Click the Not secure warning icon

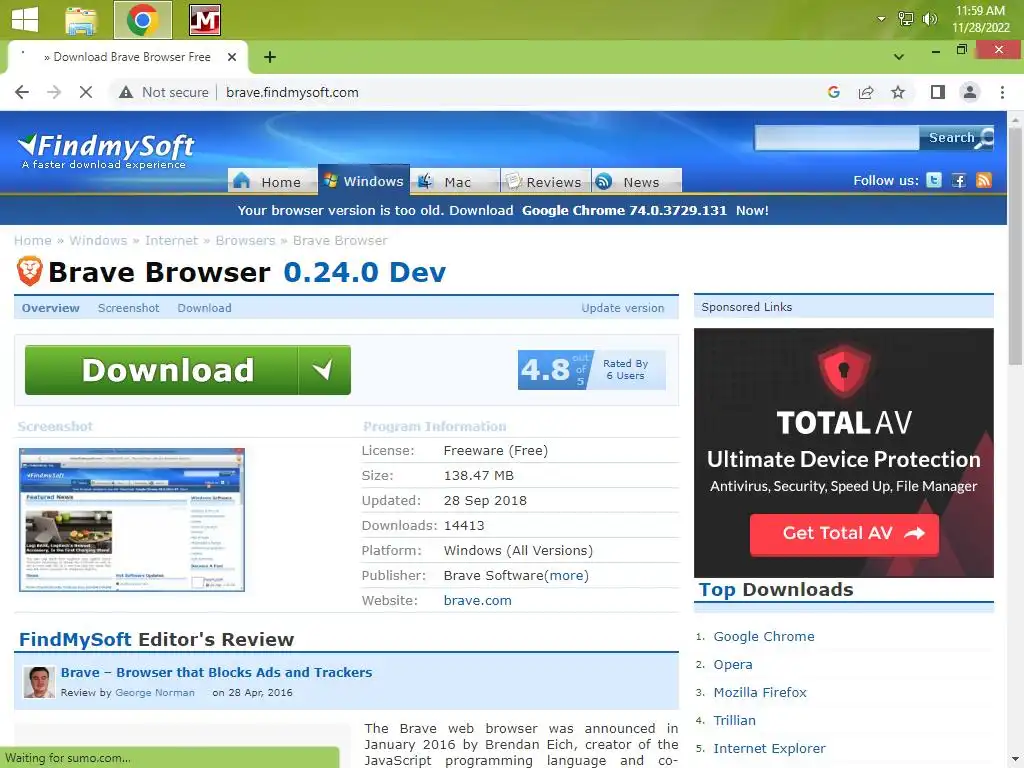click(x=126, y=92)
